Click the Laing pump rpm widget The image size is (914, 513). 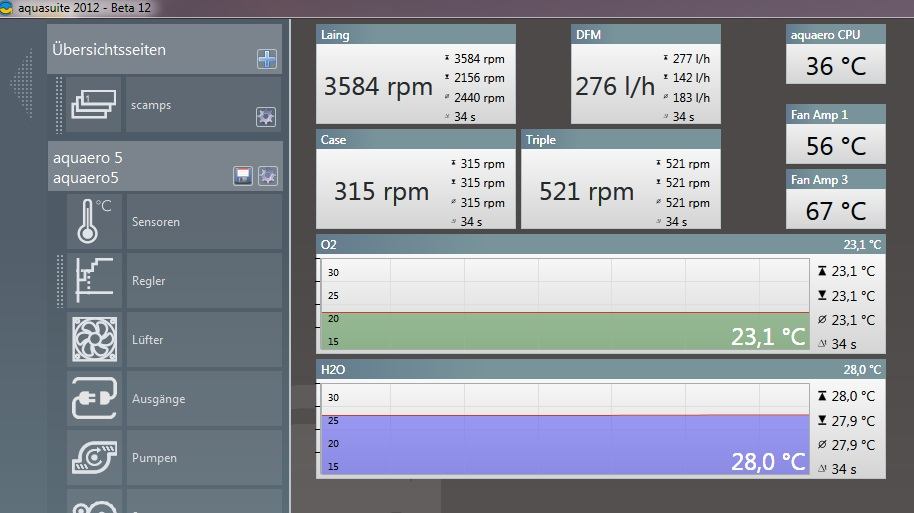[415, 84]
